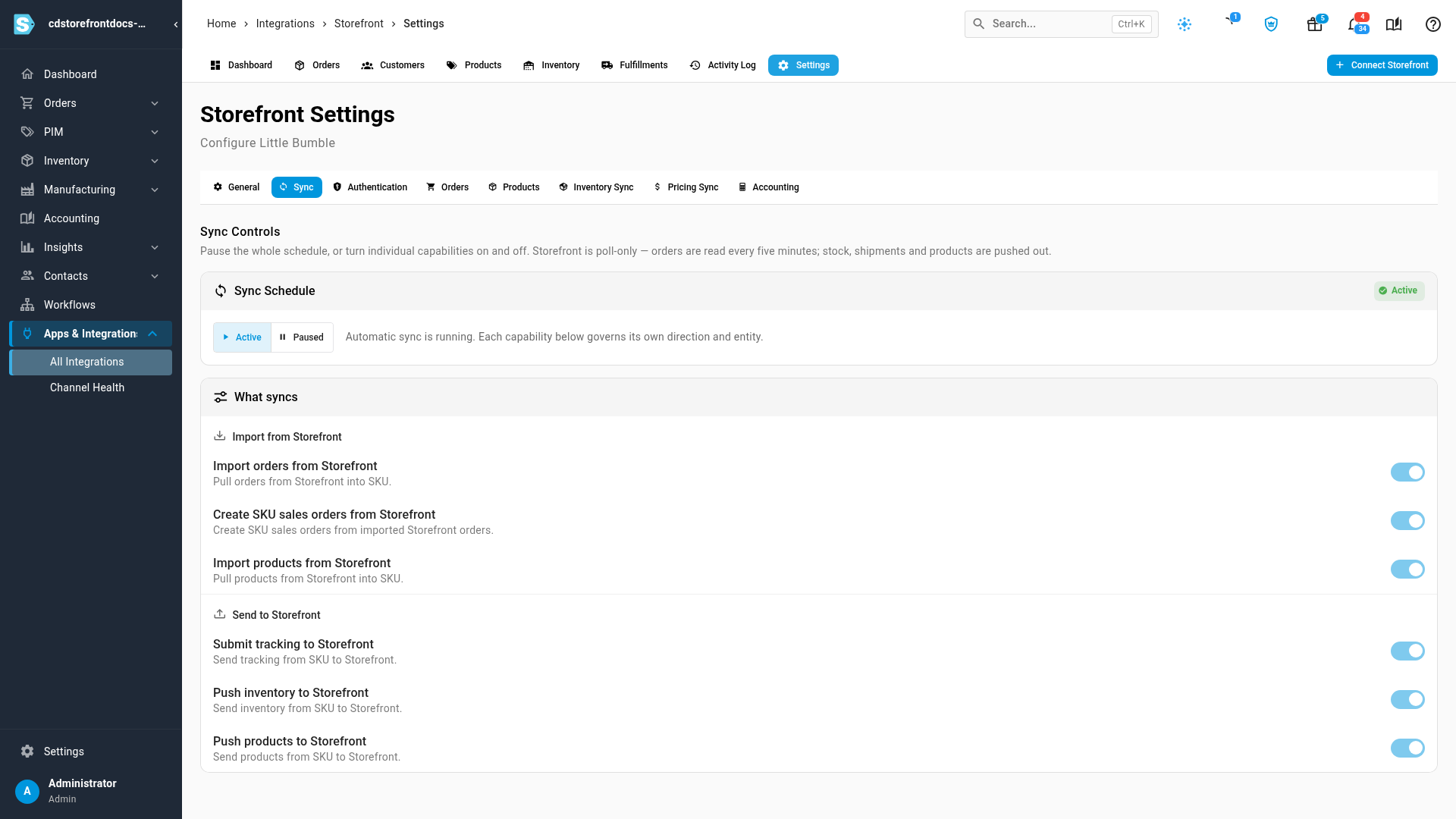This screenshot has width=1456, height=819.
Task: Toggle Push inventory to Storefront switch
Action: [x=1407, y=700]
